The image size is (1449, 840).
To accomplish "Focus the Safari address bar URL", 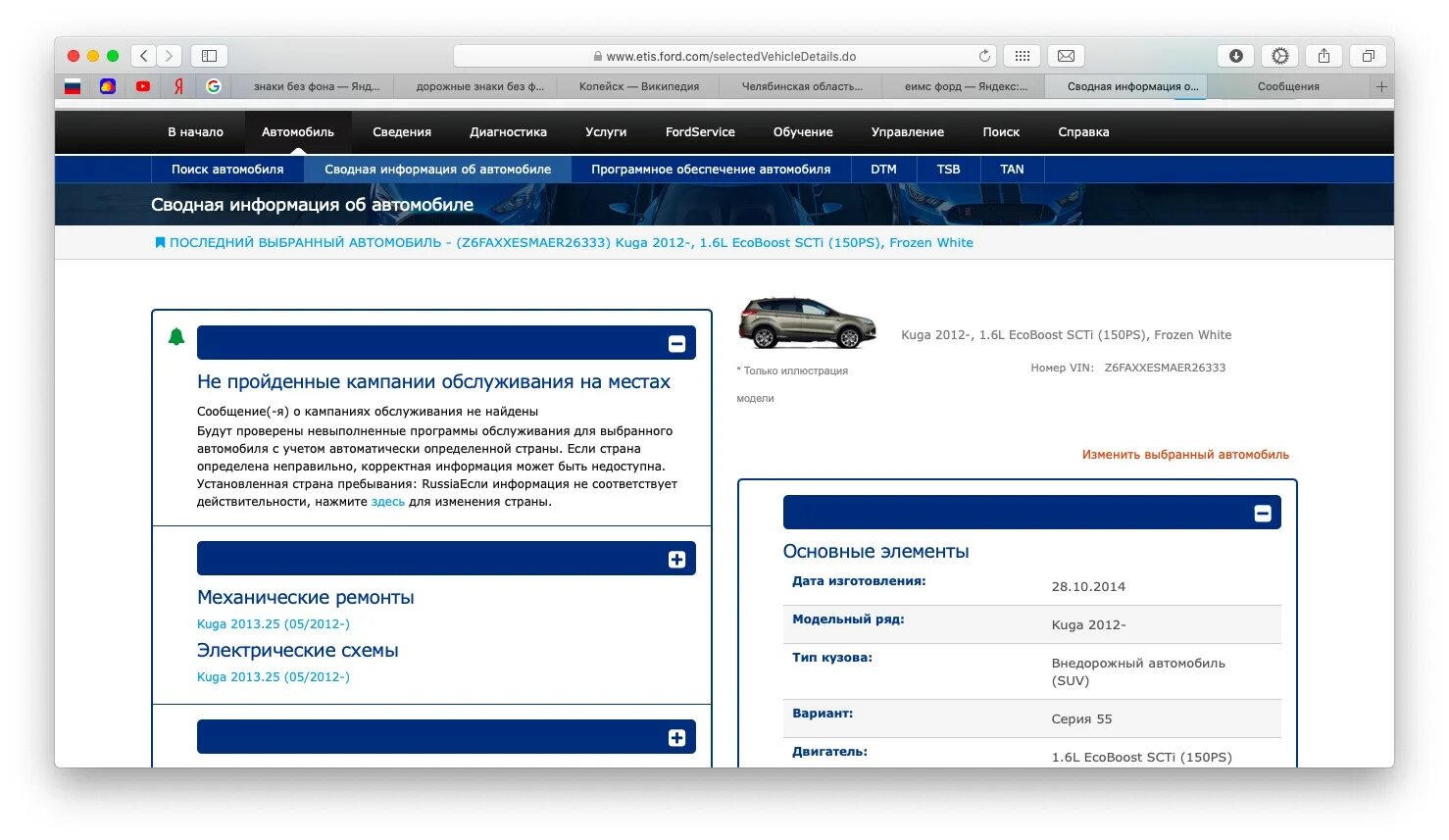I will [724, 56].
